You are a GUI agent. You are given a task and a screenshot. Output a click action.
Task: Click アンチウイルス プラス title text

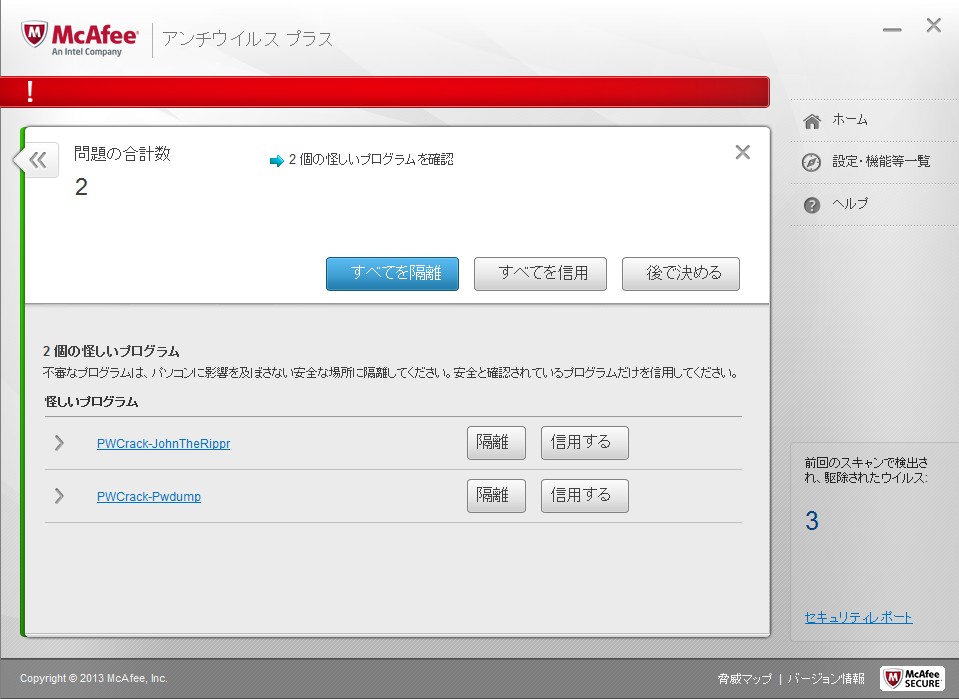click(247, 39)
